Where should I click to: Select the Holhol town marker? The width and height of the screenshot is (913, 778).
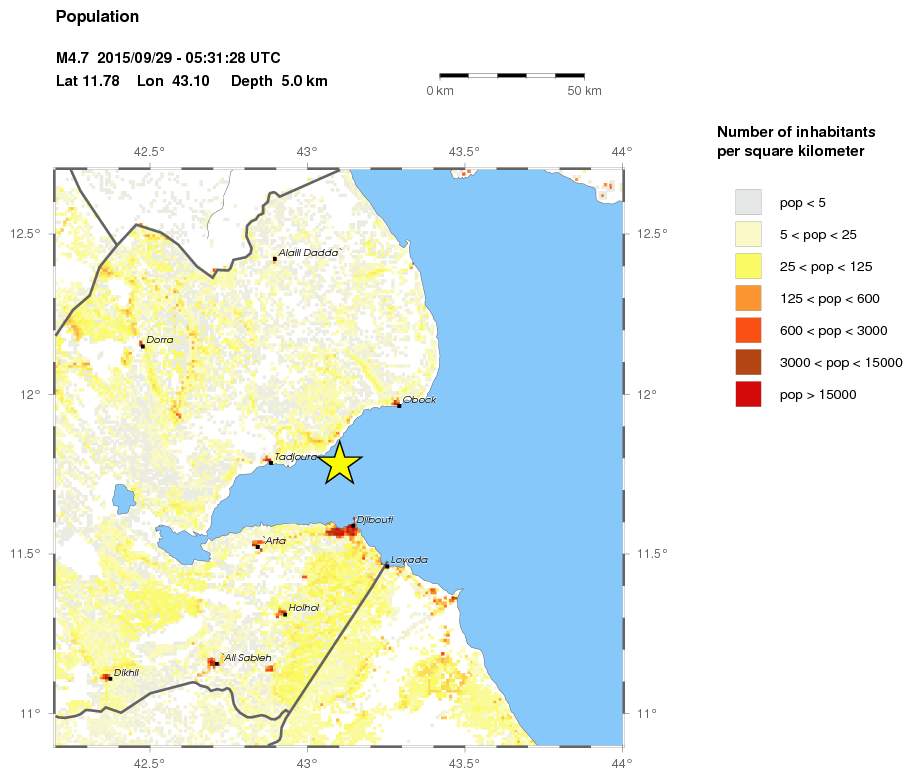coord(285,614)
